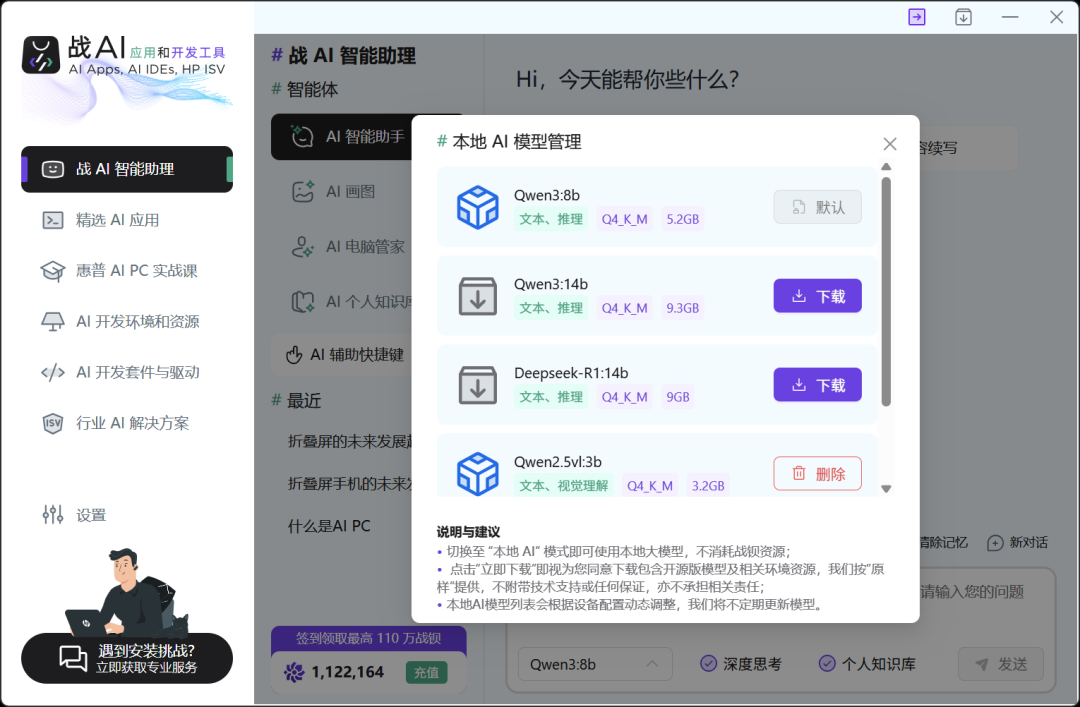
Task: Click 遇到安装挑战? support banner
Action: (127, 659)
